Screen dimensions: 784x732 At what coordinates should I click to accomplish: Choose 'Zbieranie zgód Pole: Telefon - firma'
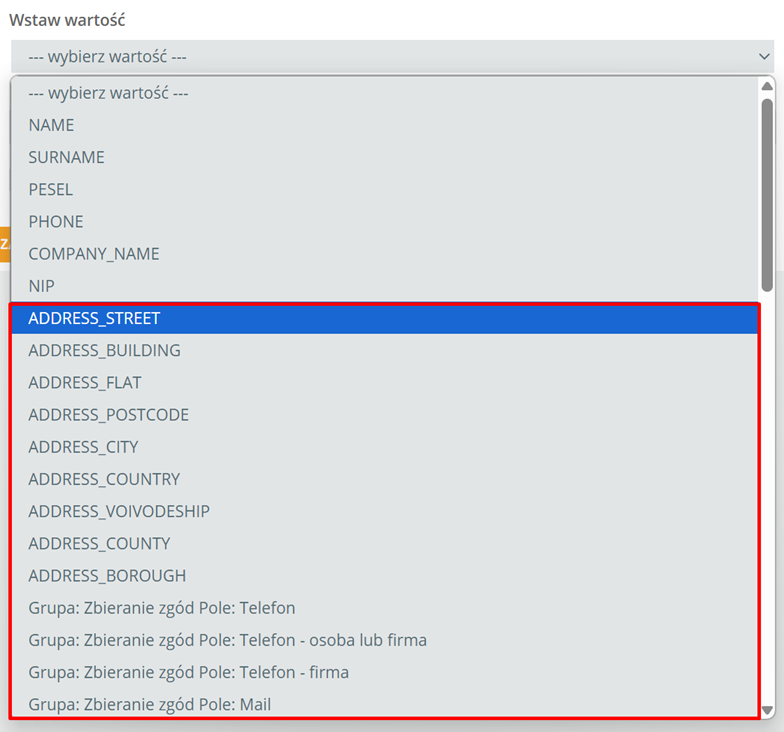coord(188,672)
